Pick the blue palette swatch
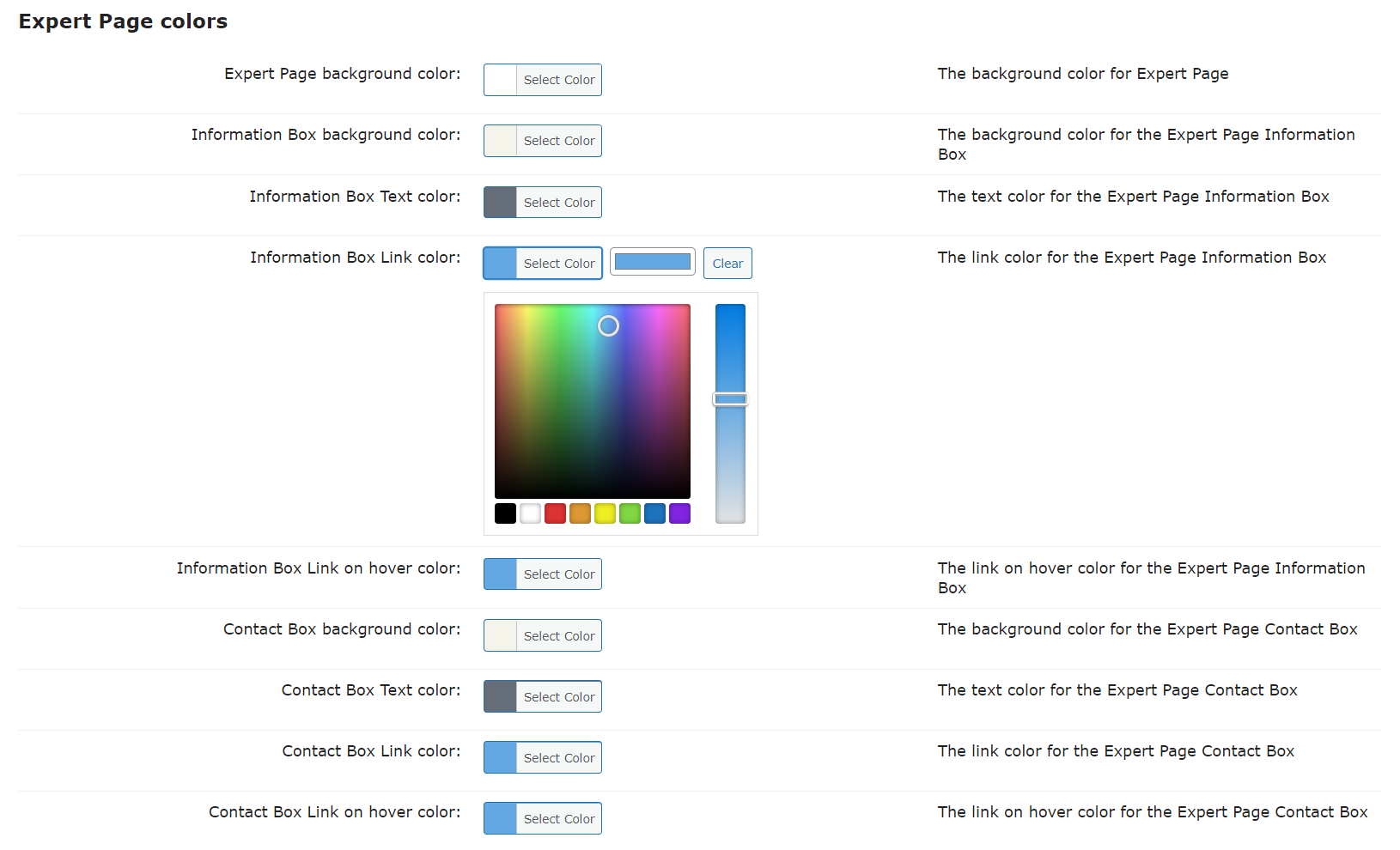 pyautogui.click(x=654, y=513)
